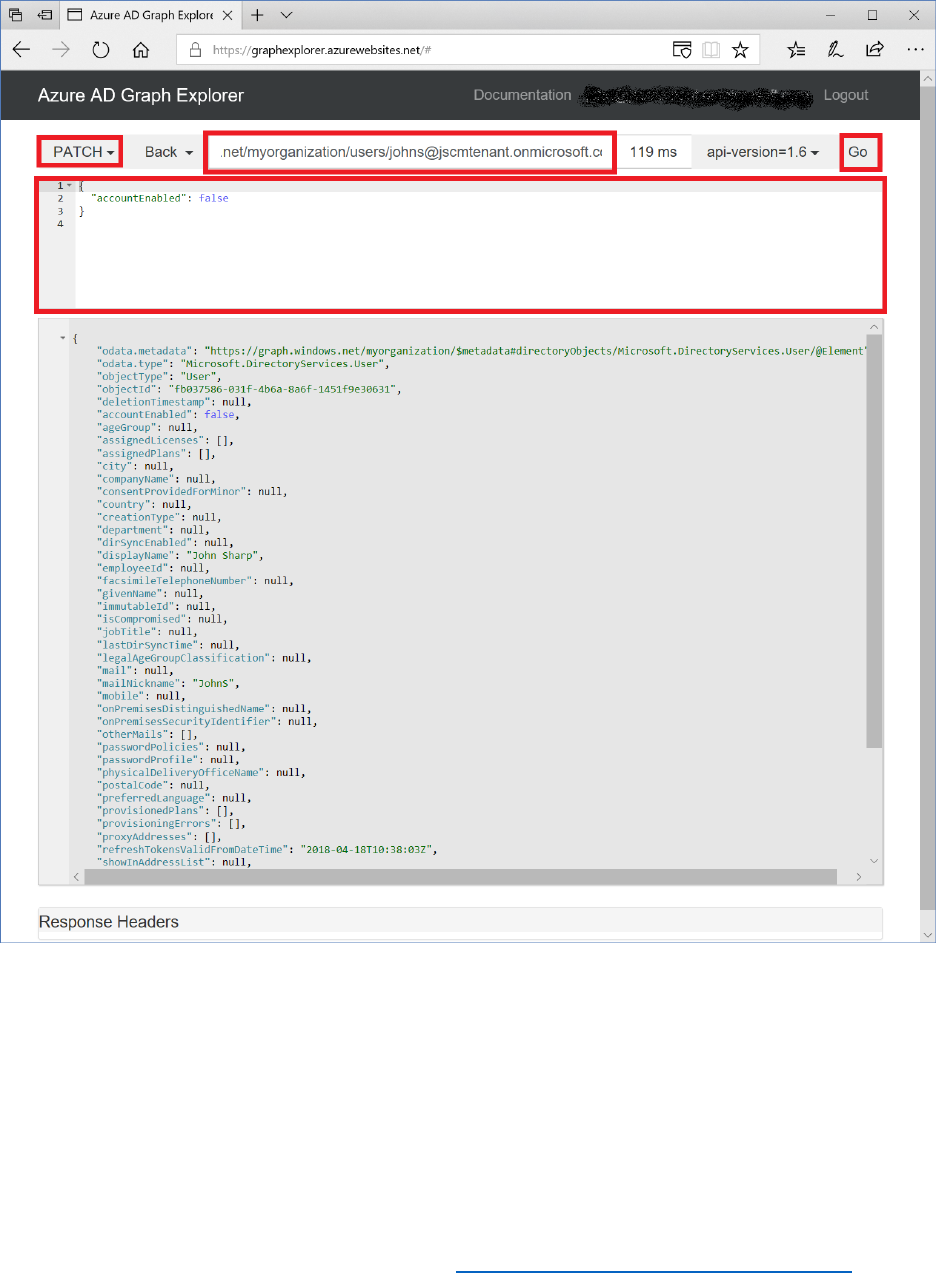This screenshot has height=1273, width=936.
Task: Open the web notes pen icon
Action: [835, 49]
